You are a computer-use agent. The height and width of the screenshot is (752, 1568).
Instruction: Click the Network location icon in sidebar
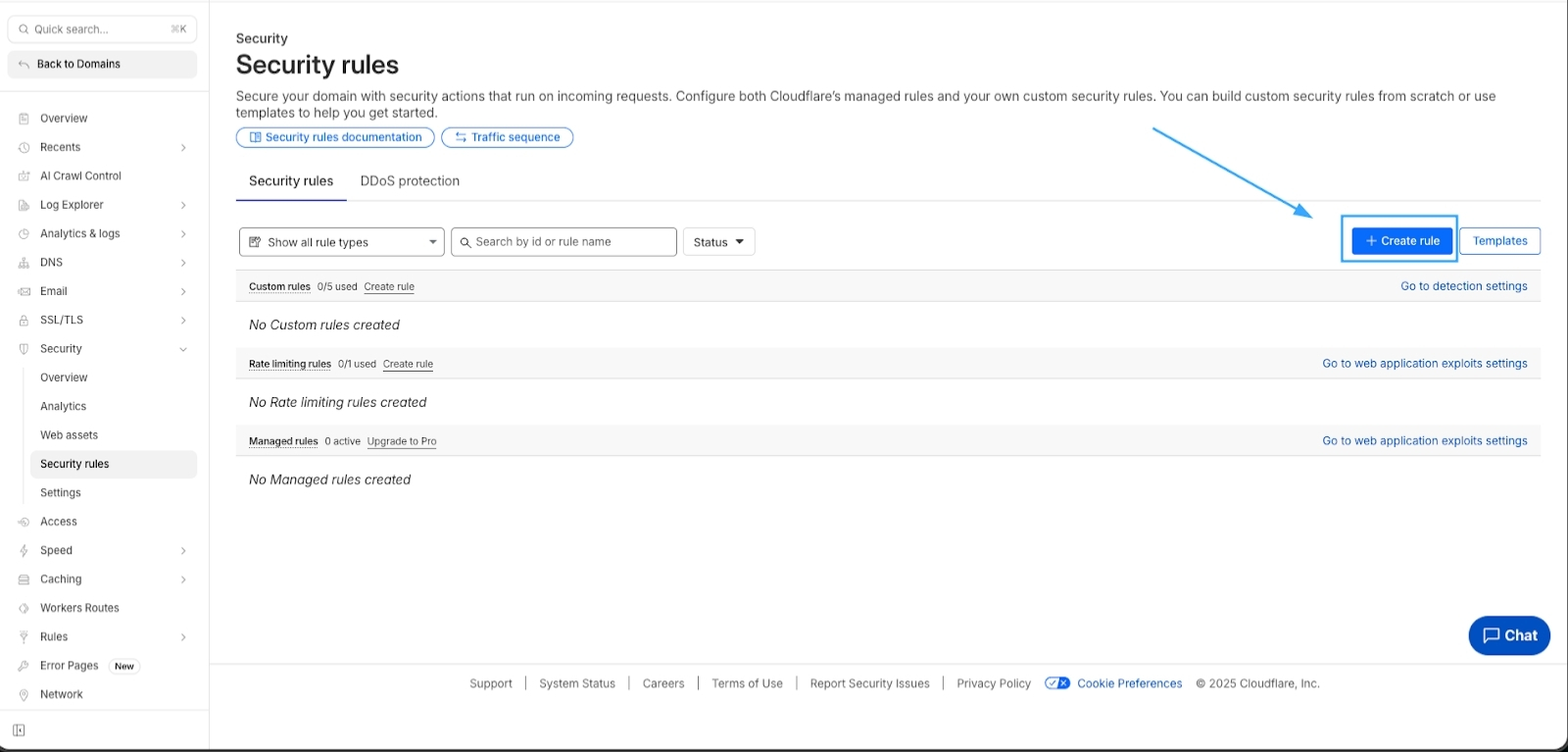(24, 695)
